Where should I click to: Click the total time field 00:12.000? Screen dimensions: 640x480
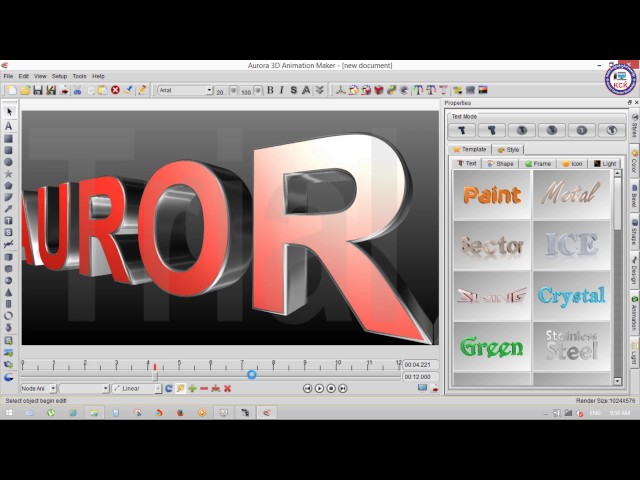(421, 377)
